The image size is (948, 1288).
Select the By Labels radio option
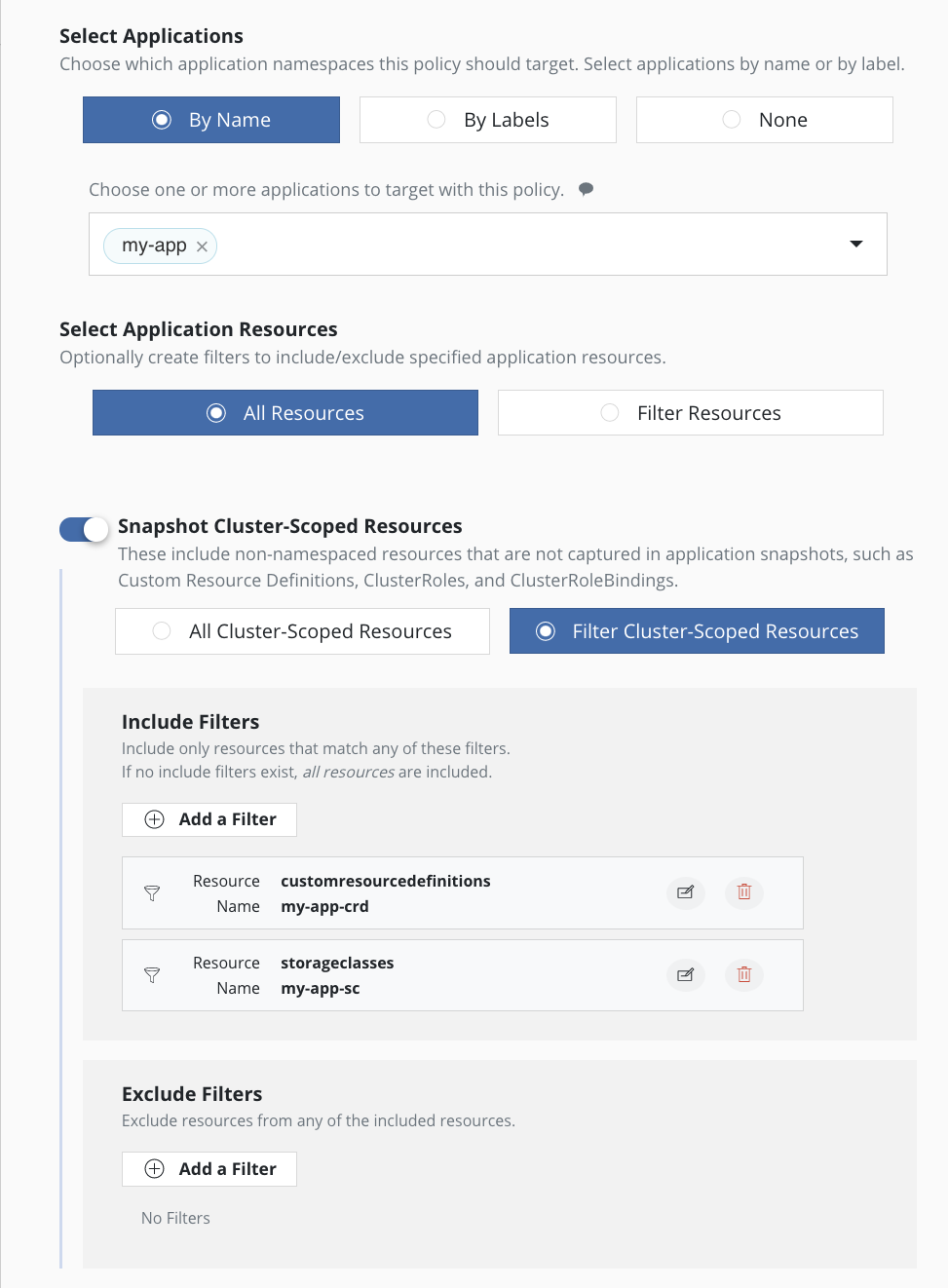tap(487, 119)
